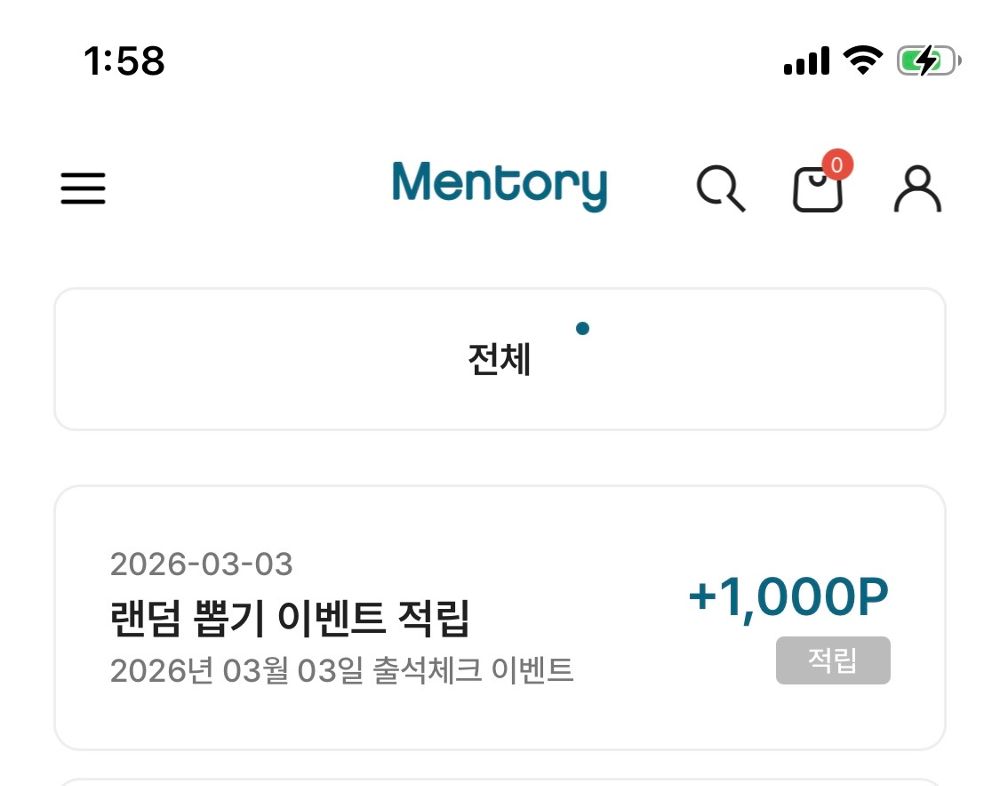
Task: Expand the 전체 category panel
Action: point(500,357)
